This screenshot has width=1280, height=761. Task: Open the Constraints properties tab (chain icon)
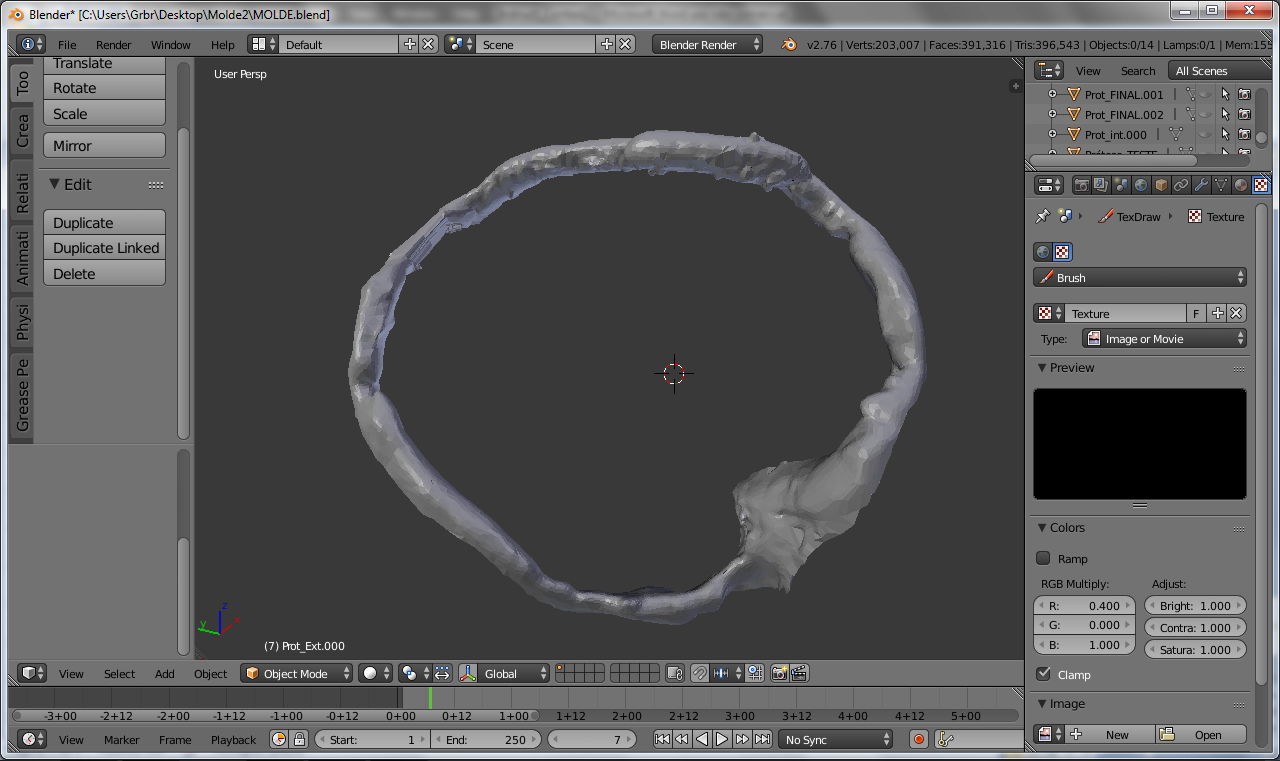1181,185
